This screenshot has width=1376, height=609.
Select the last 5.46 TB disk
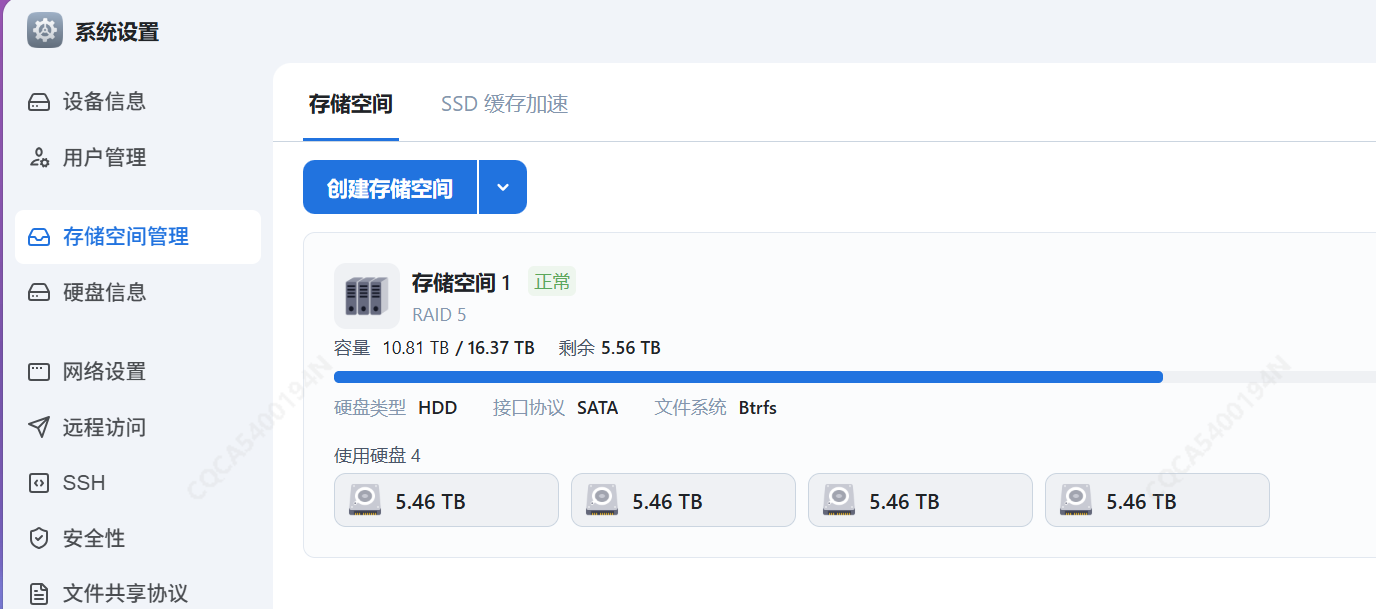point(1157,500)
